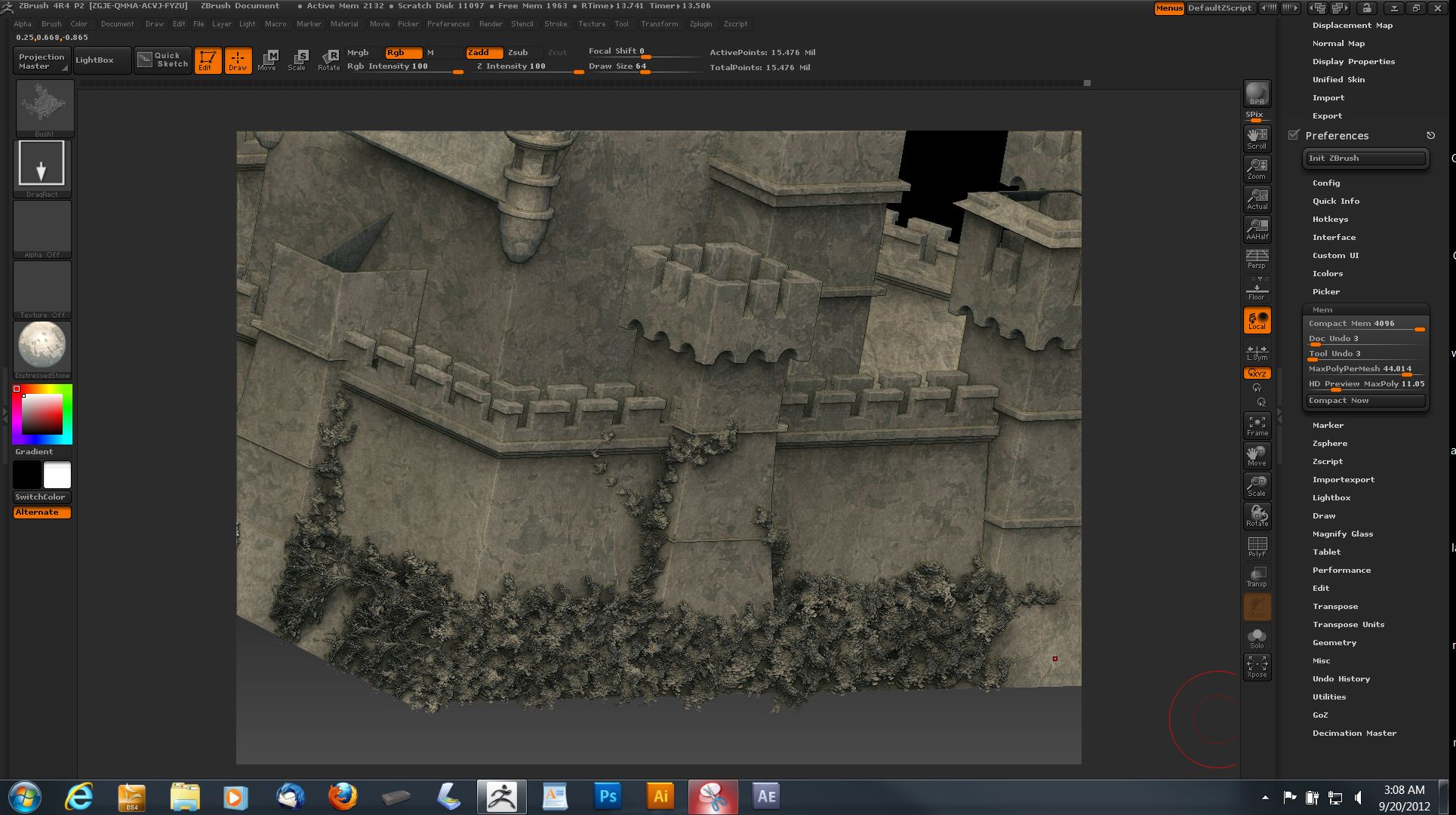Toggle Zadd sculpt mode
1456x815 pixels.
coord(484,53)
